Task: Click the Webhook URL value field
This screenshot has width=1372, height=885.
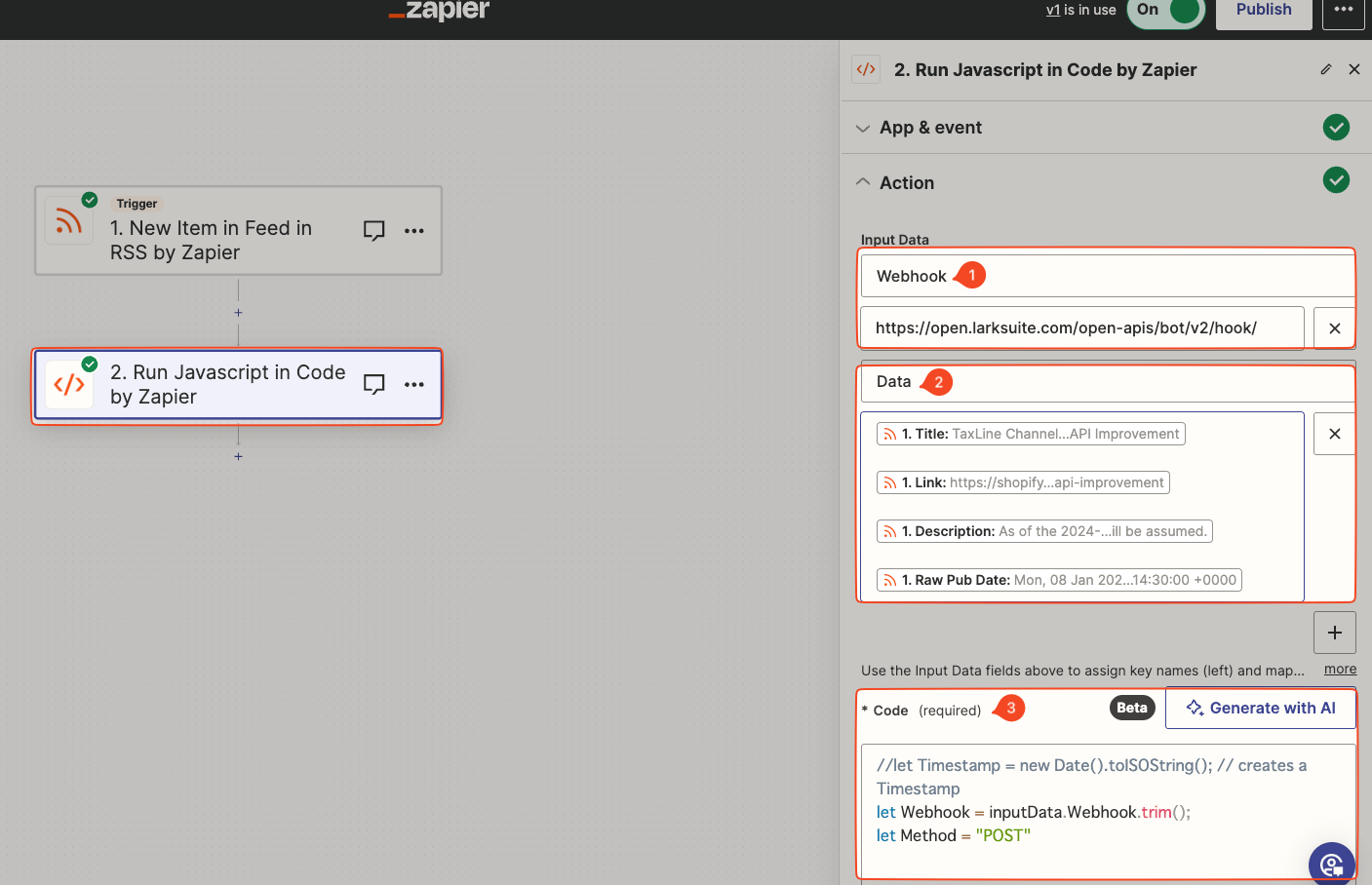Action: coord(1080,328)
